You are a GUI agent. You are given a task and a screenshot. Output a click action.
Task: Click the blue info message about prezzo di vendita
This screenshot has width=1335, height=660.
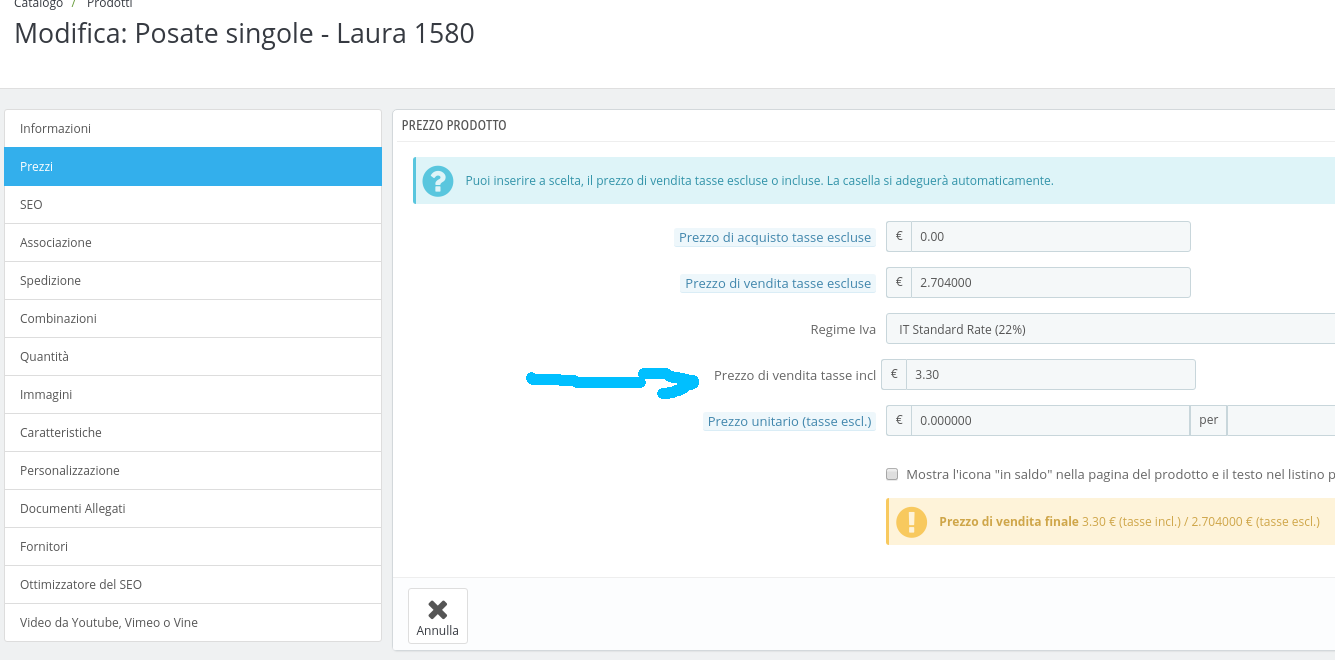point(759,182)
